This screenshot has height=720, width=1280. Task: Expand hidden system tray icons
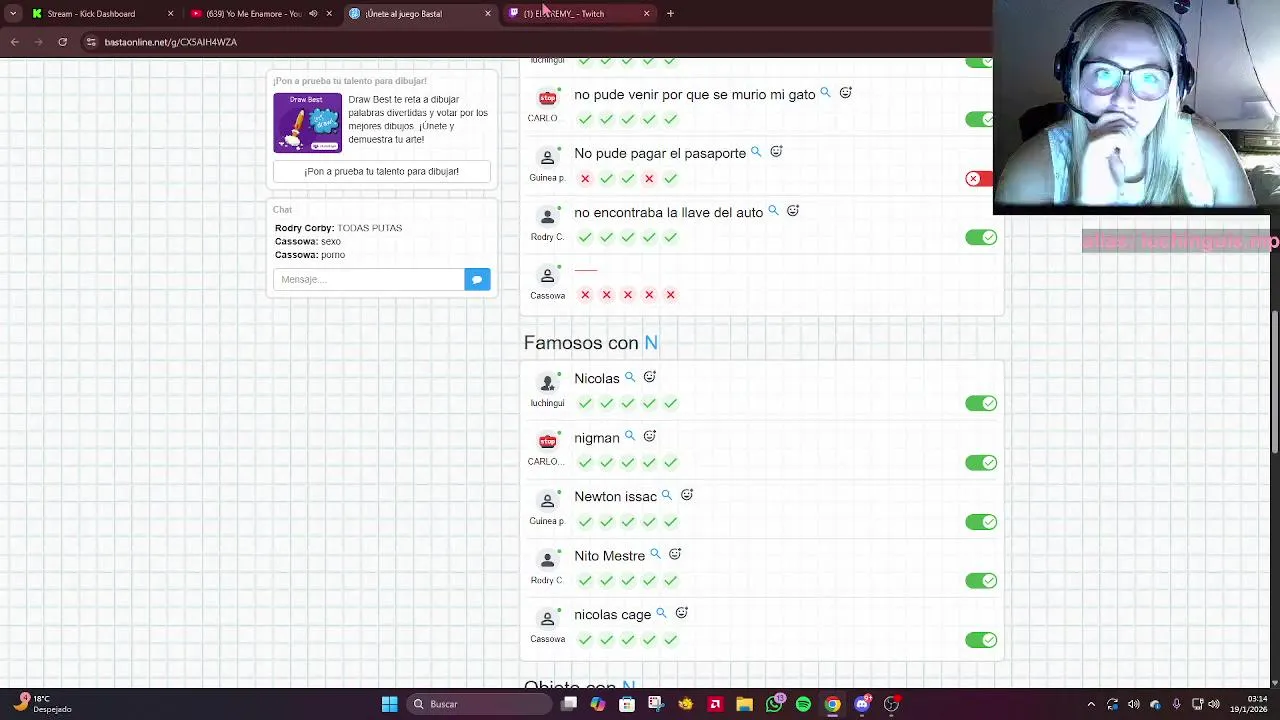1091,704
